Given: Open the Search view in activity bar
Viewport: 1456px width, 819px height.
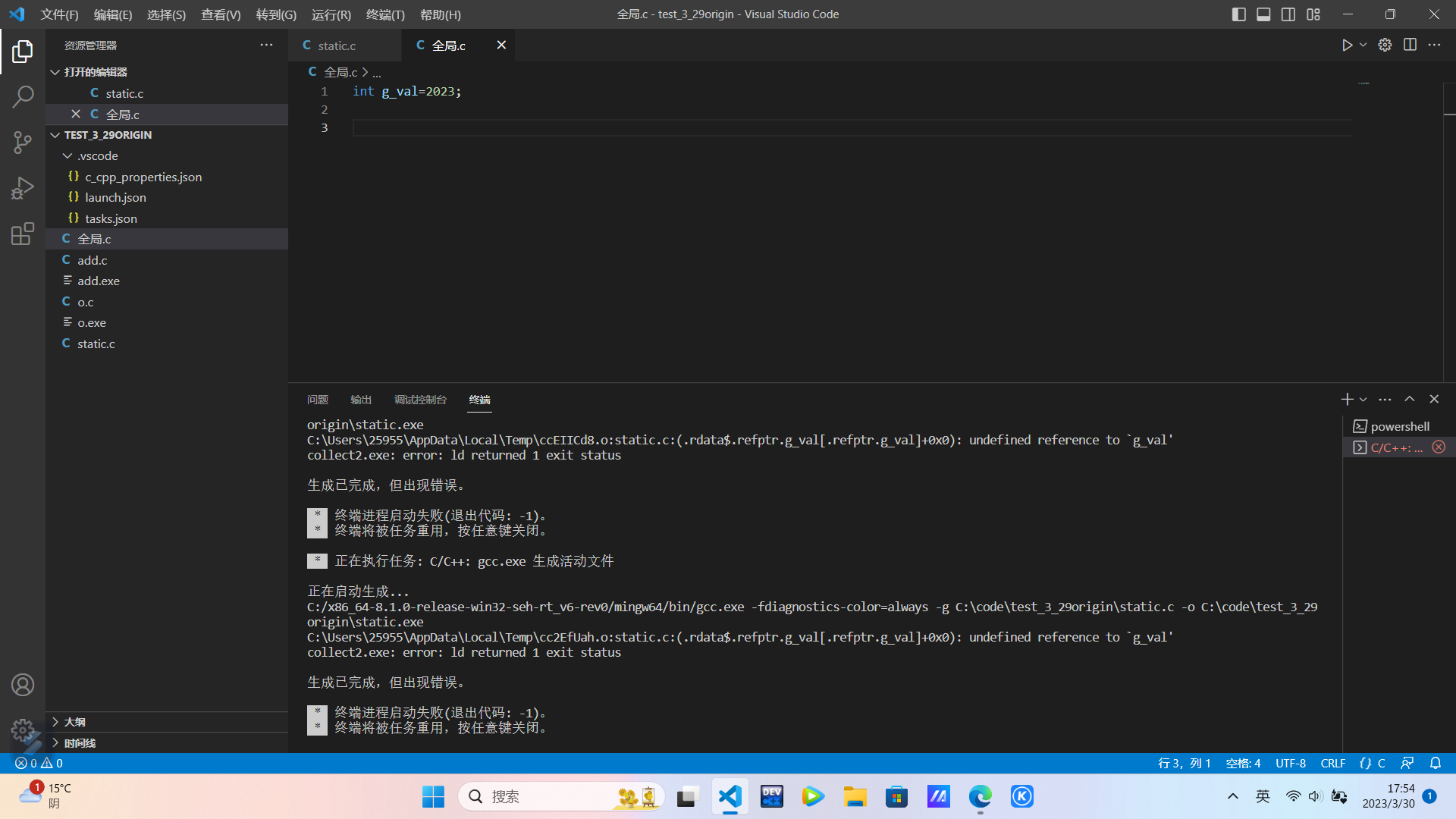Looking at the screenshot, I should coord(23,96).
